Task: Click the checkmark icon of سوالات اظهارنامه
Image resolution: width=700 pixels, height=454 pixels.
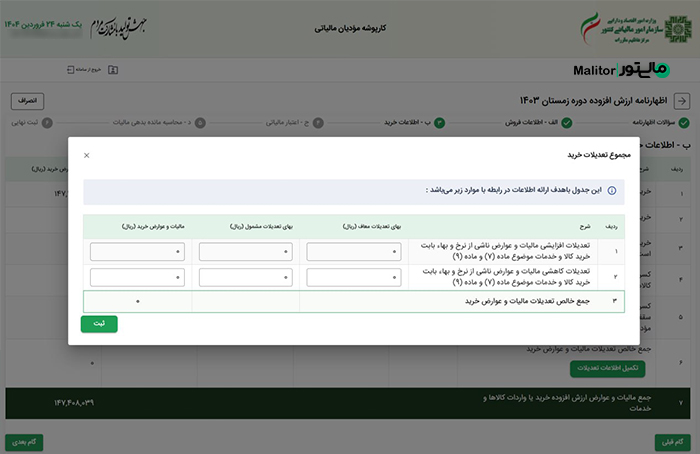Action: pos(684,122)
